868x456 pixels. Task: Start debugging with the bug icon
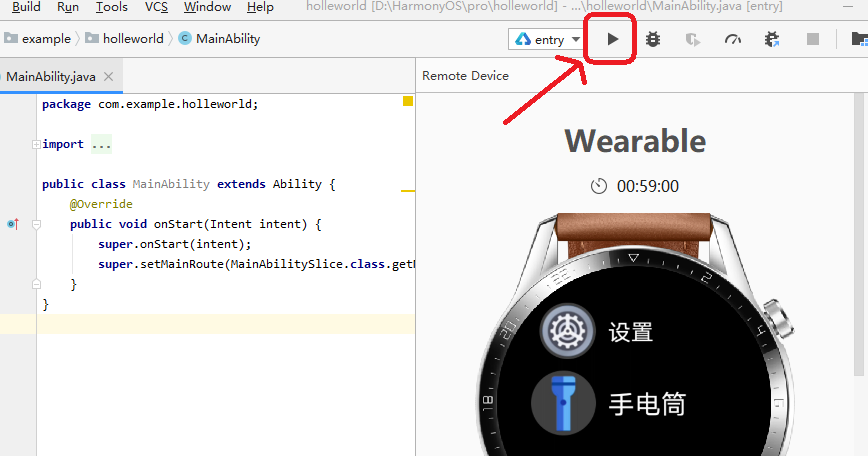click(653, 39)
